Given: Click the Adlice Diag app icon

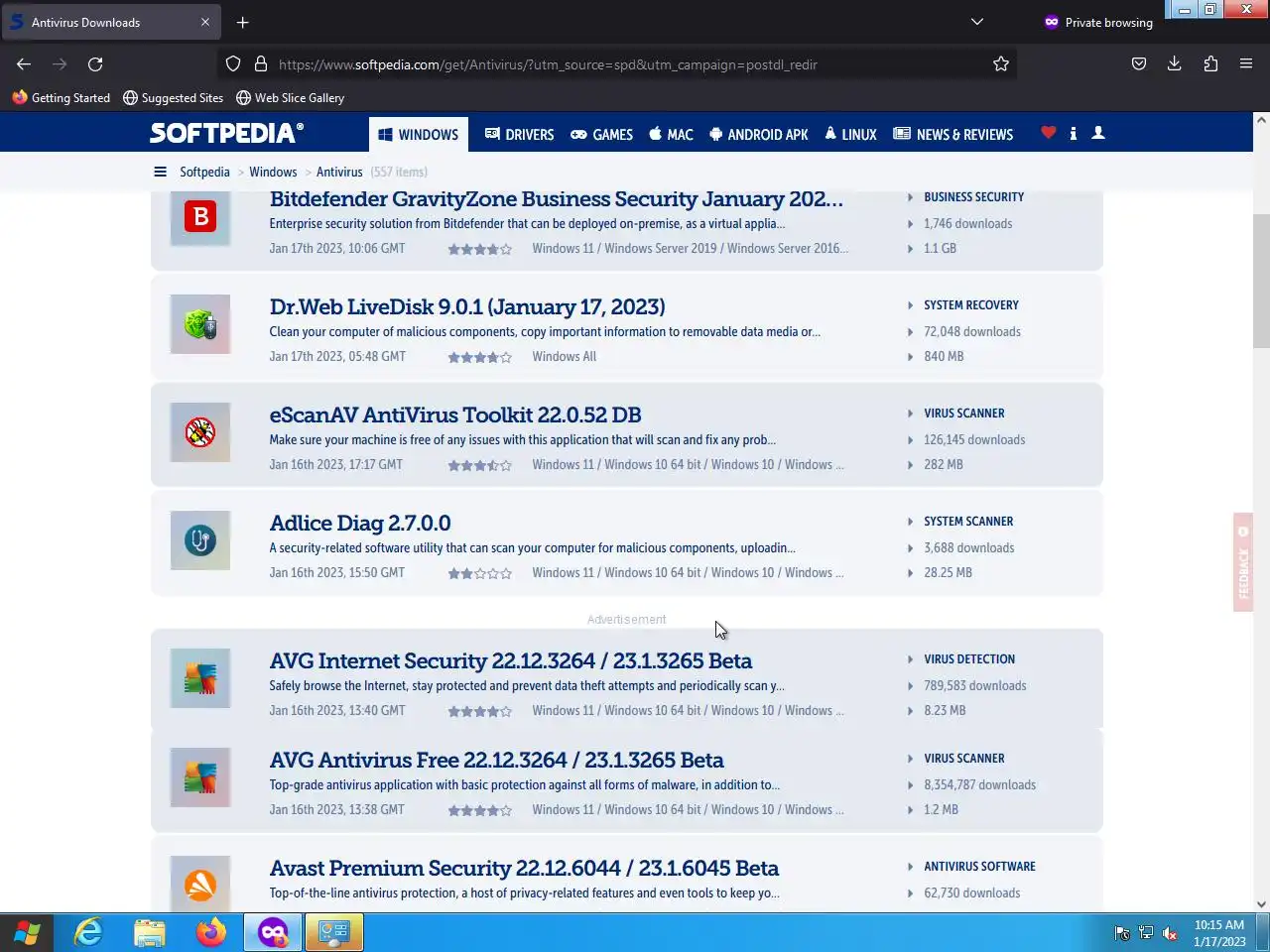Looking at the screenshot, I should point(200,540).
